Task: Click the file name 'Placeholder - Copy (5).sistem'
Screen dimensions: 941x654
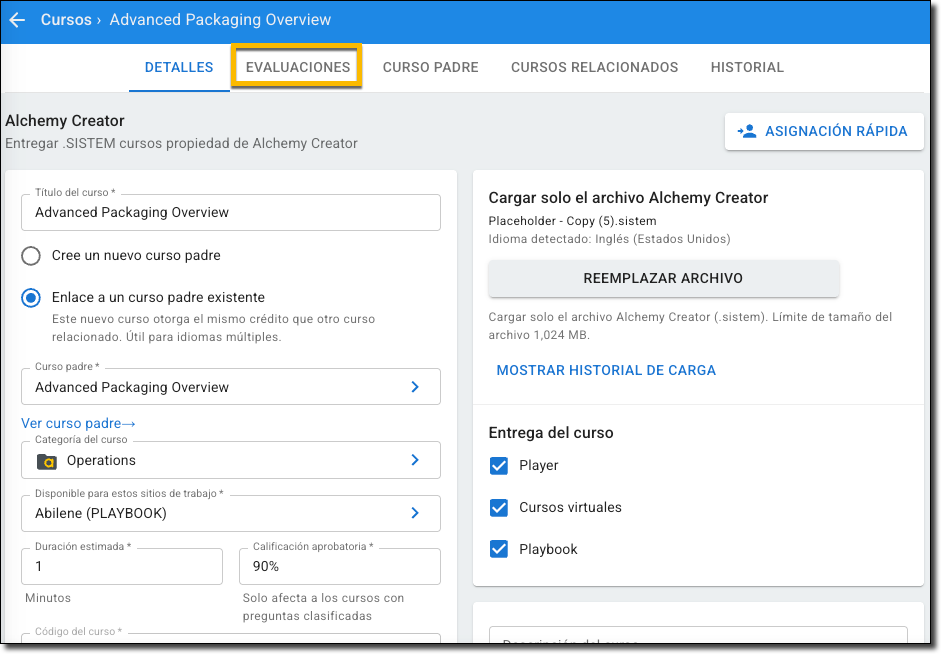Action: coord(573,221)
